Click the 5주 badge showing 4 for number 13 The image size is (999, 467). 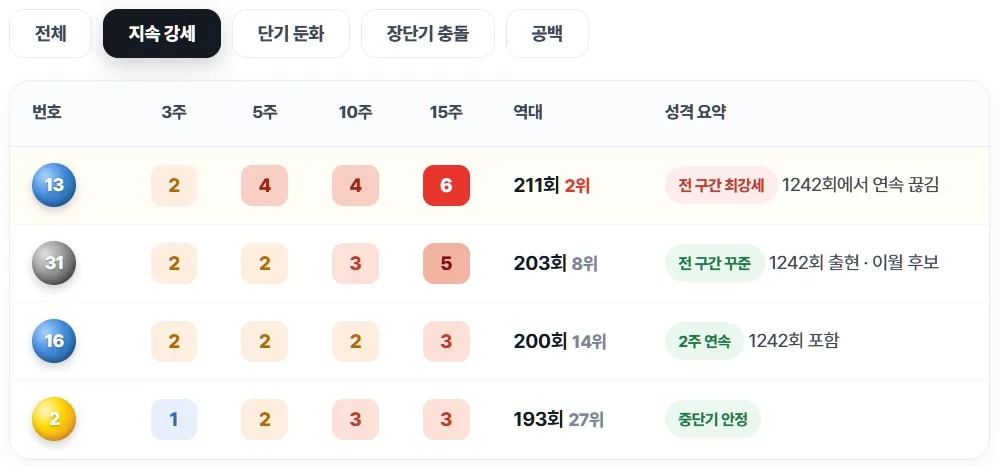click(x=264, y=185)
